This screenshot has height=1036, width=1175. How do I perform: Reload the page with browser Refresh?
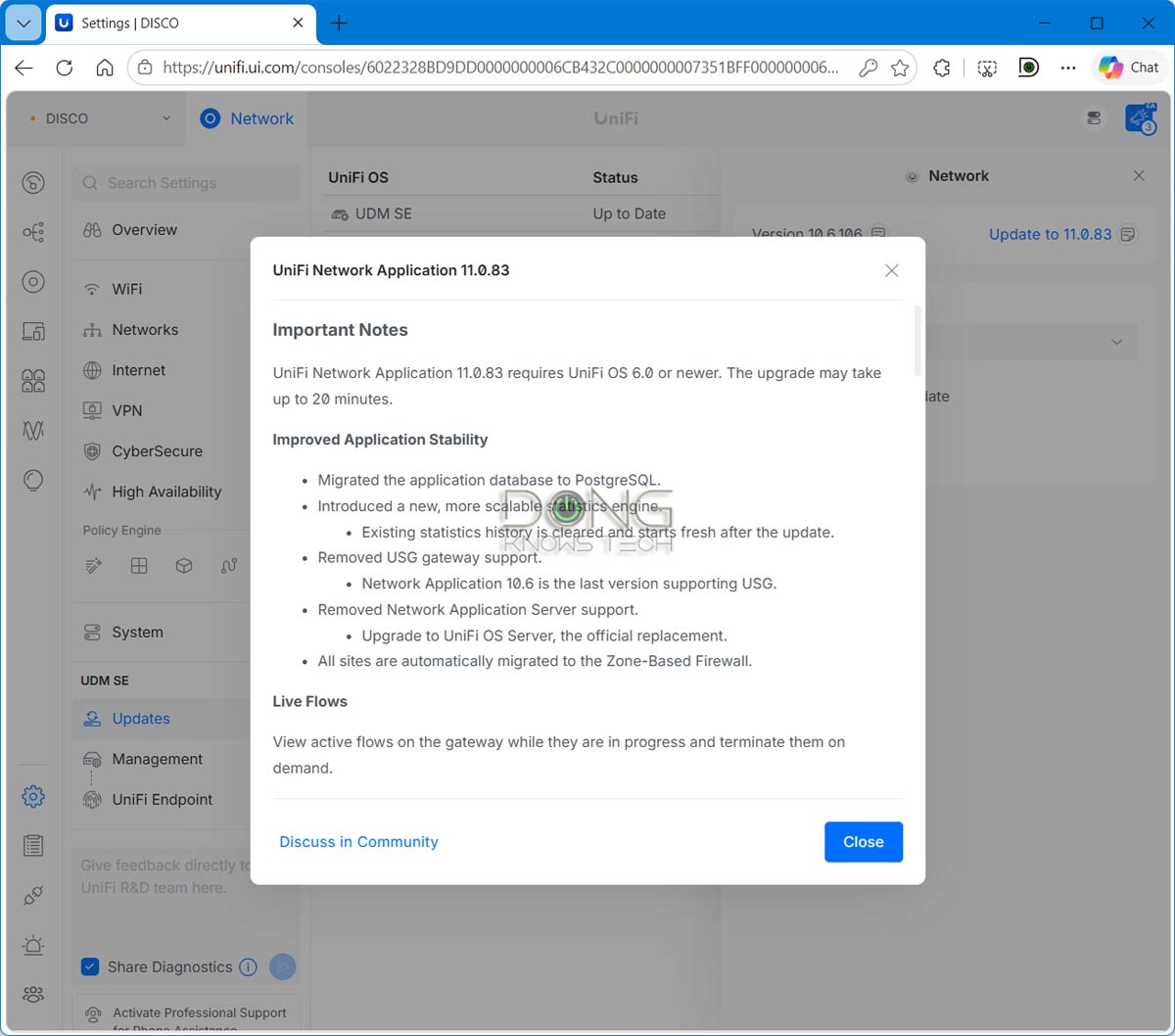pyautogui.click(x=65, y=68)
